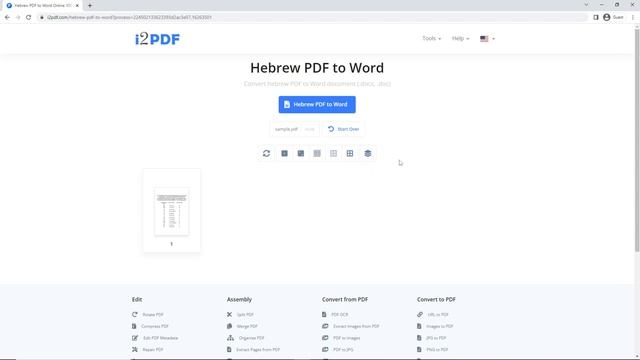This screenshot has height=360, width=640.
Task: Open the language flag dropdown
Action: click(x=487, y=39)
